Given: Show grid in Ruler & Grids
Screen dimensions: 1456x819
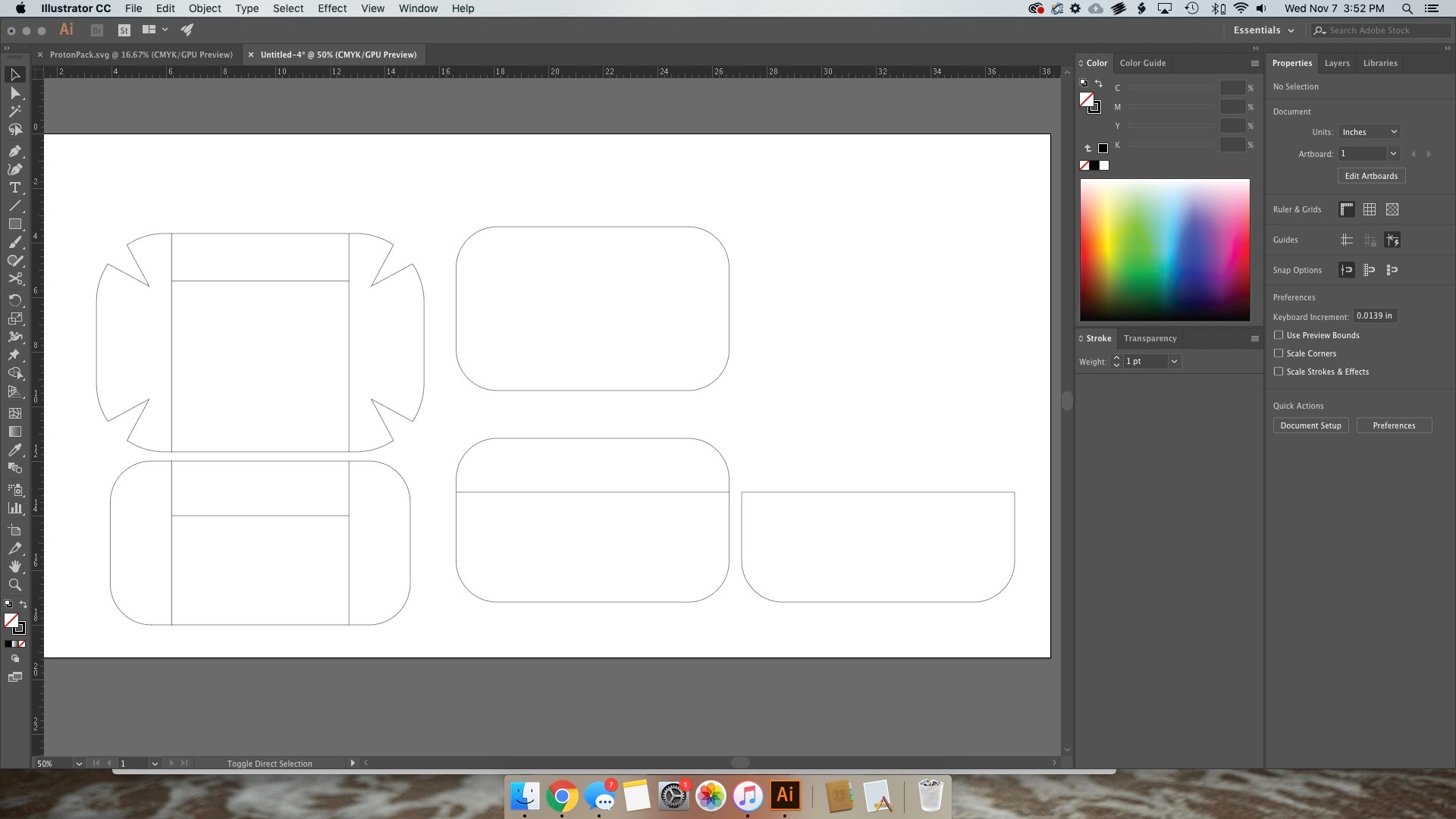Looking at the screenshot, I should (1369, 209).
